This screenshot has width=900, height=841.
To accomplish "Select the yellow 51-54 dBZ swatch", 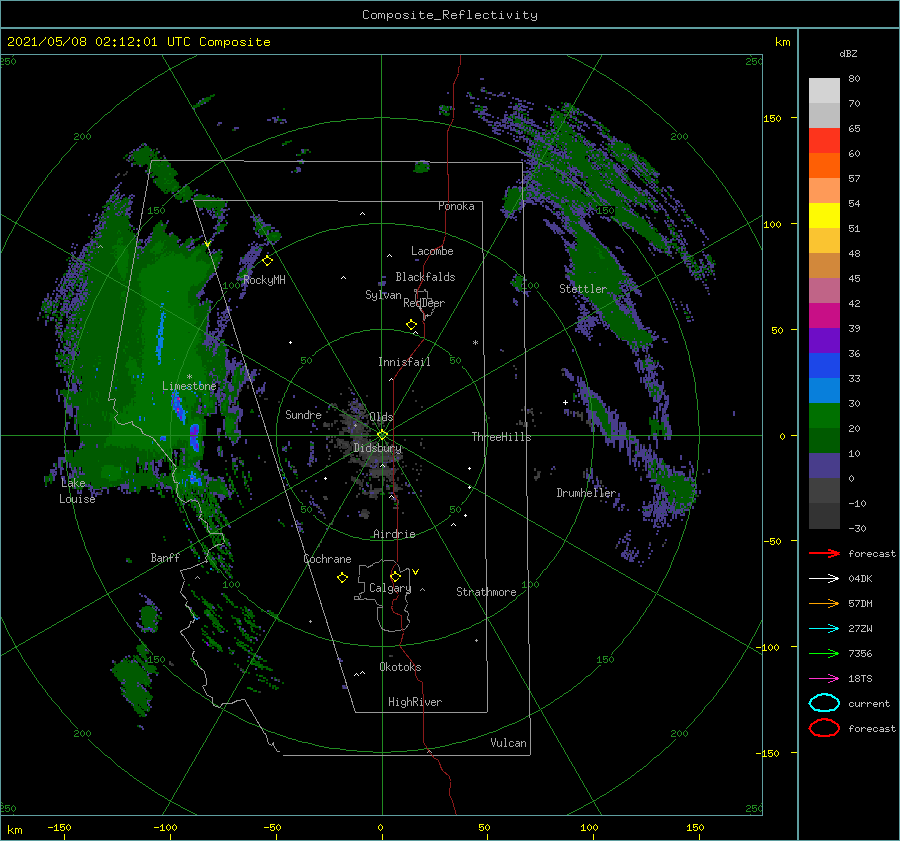I will (x=824, y=216).
